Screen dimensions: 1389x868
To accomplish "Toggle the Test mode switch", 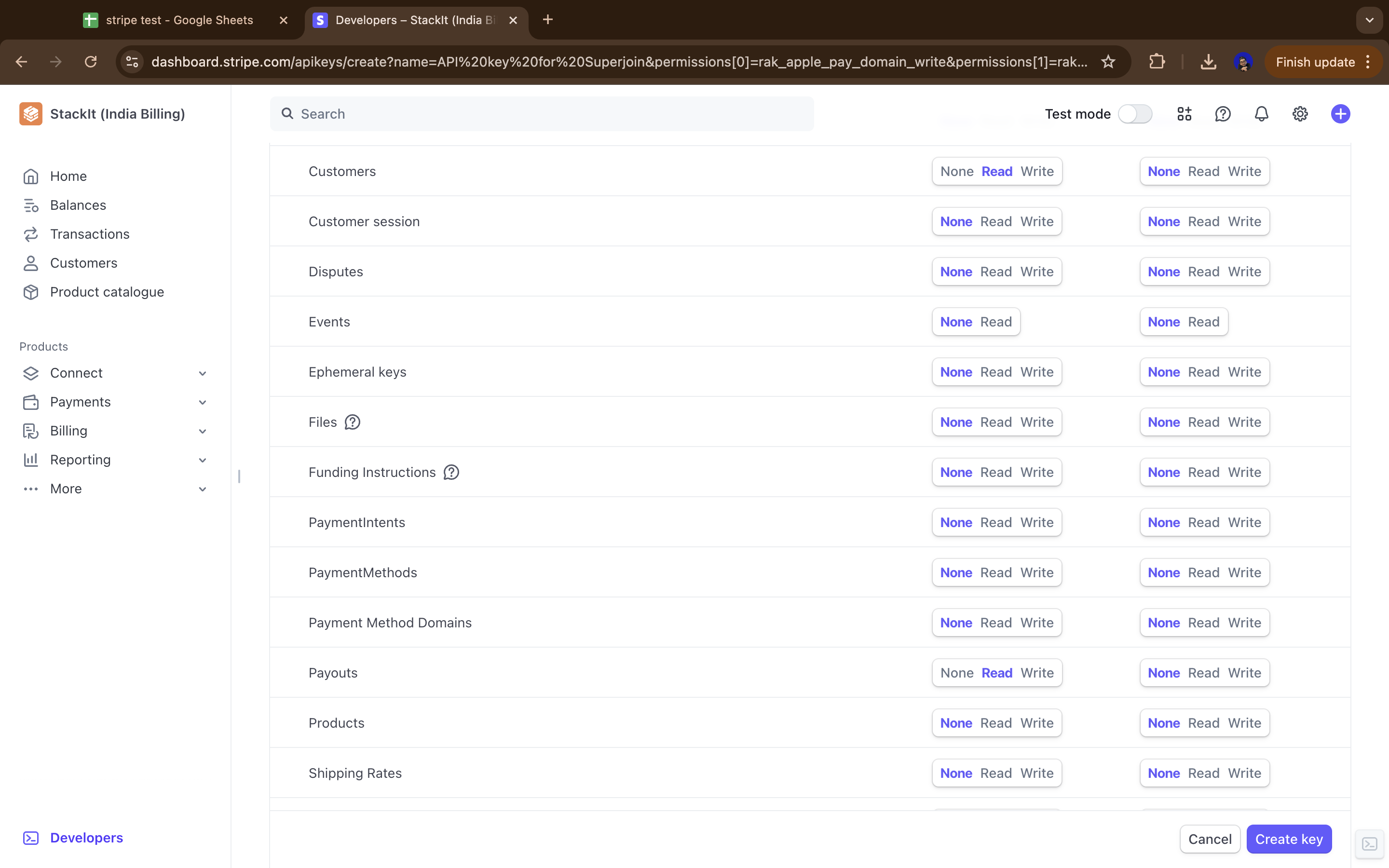I will pos(1135,114).
